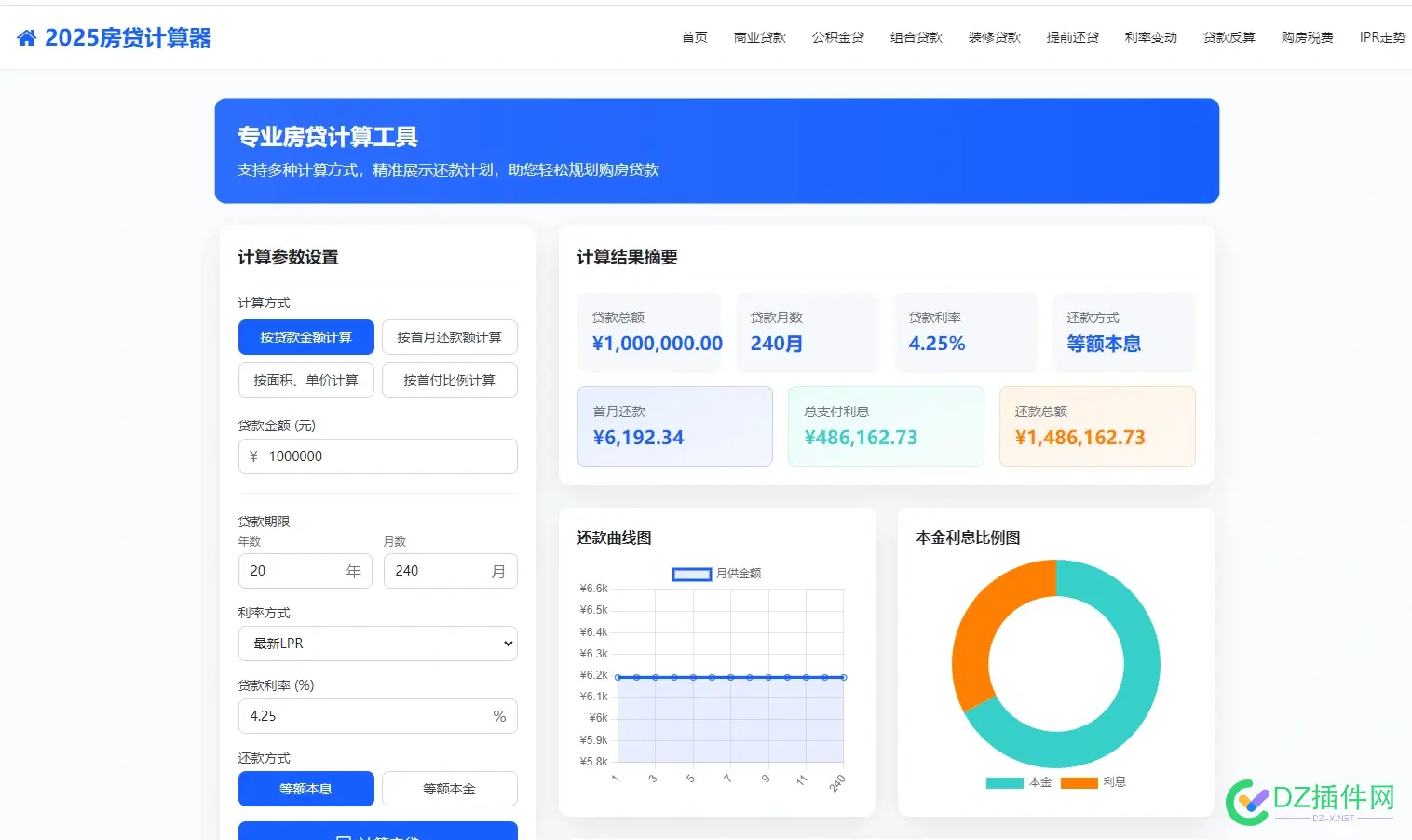The image size is (1412, 840).
Task: Open the 商业贷款 navigation menu
Action: tap(759, 37)
